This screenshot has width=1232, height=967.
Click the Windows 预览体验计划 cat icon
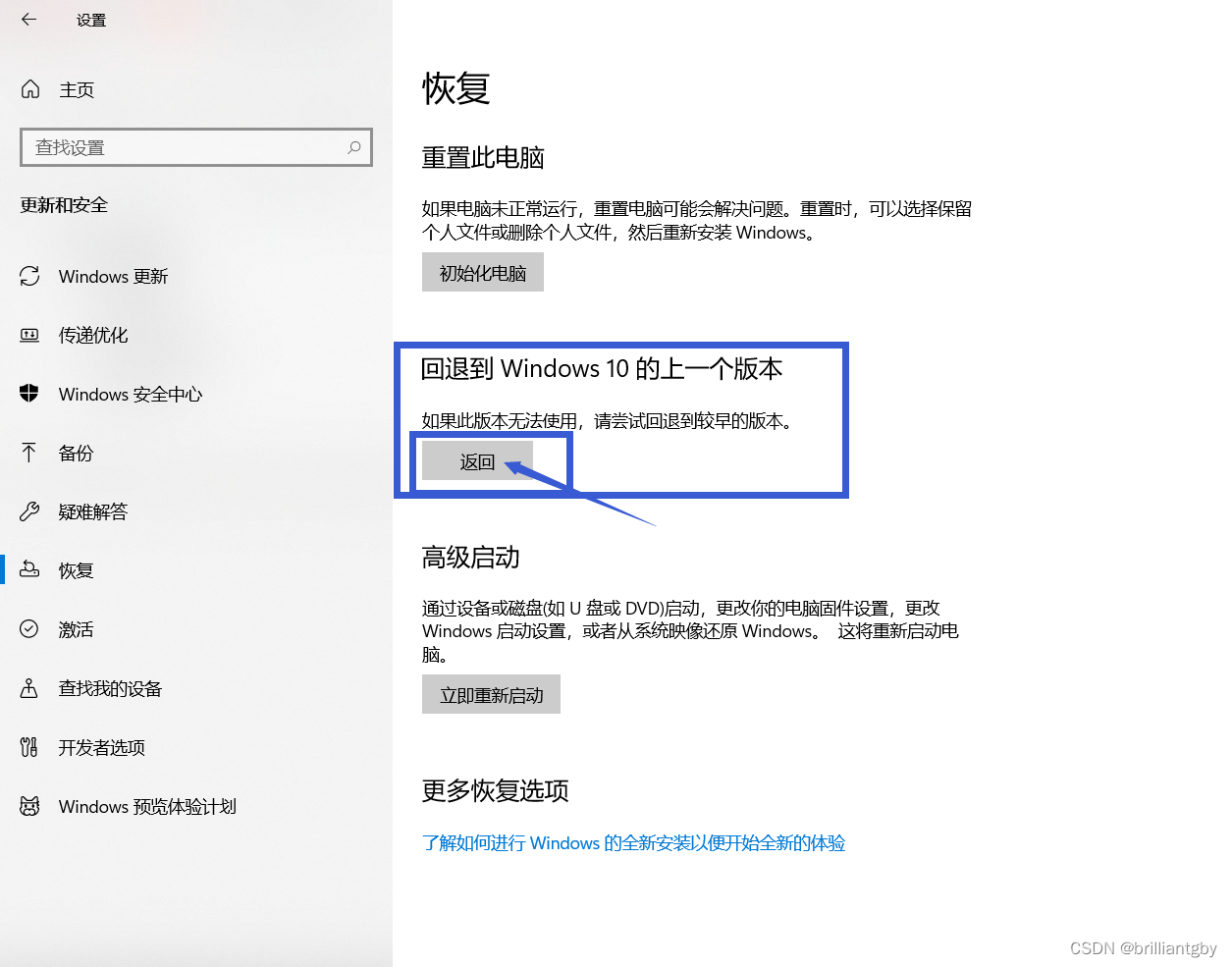pos(29,806)
